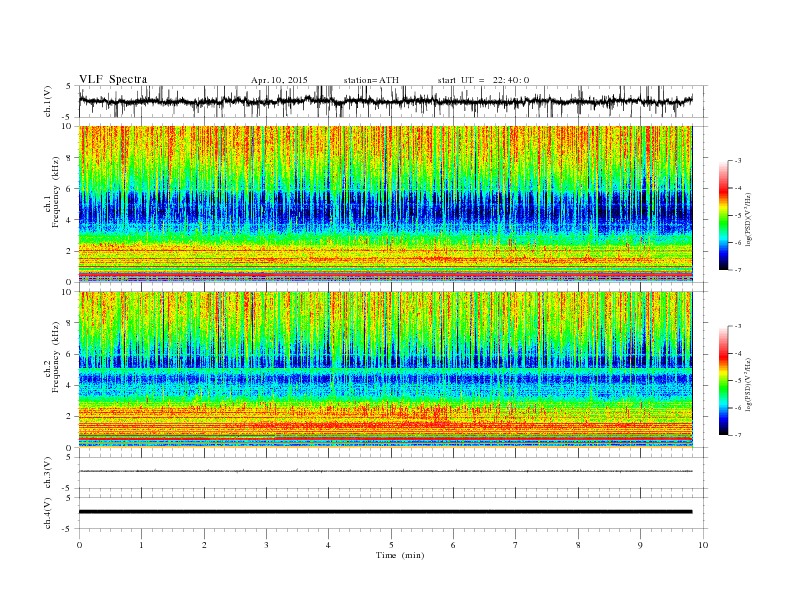Click the thick ch.4 waveform trace
This screenshot has height=612, width=792.
tap(385, 512)
